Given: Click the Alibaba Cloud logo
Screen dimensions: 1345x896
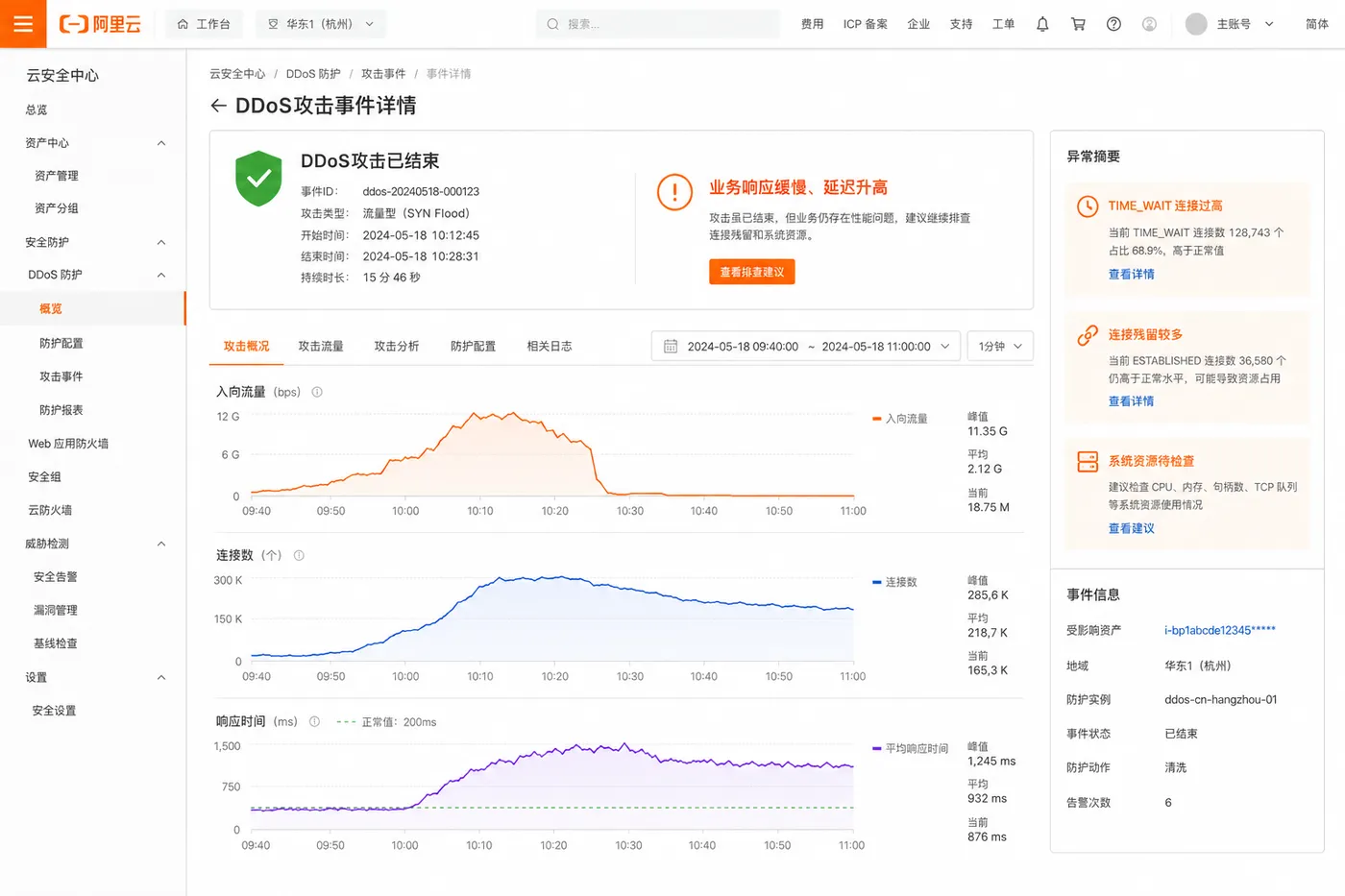Looking at the screenshot, I should click(x=100, y=24).
